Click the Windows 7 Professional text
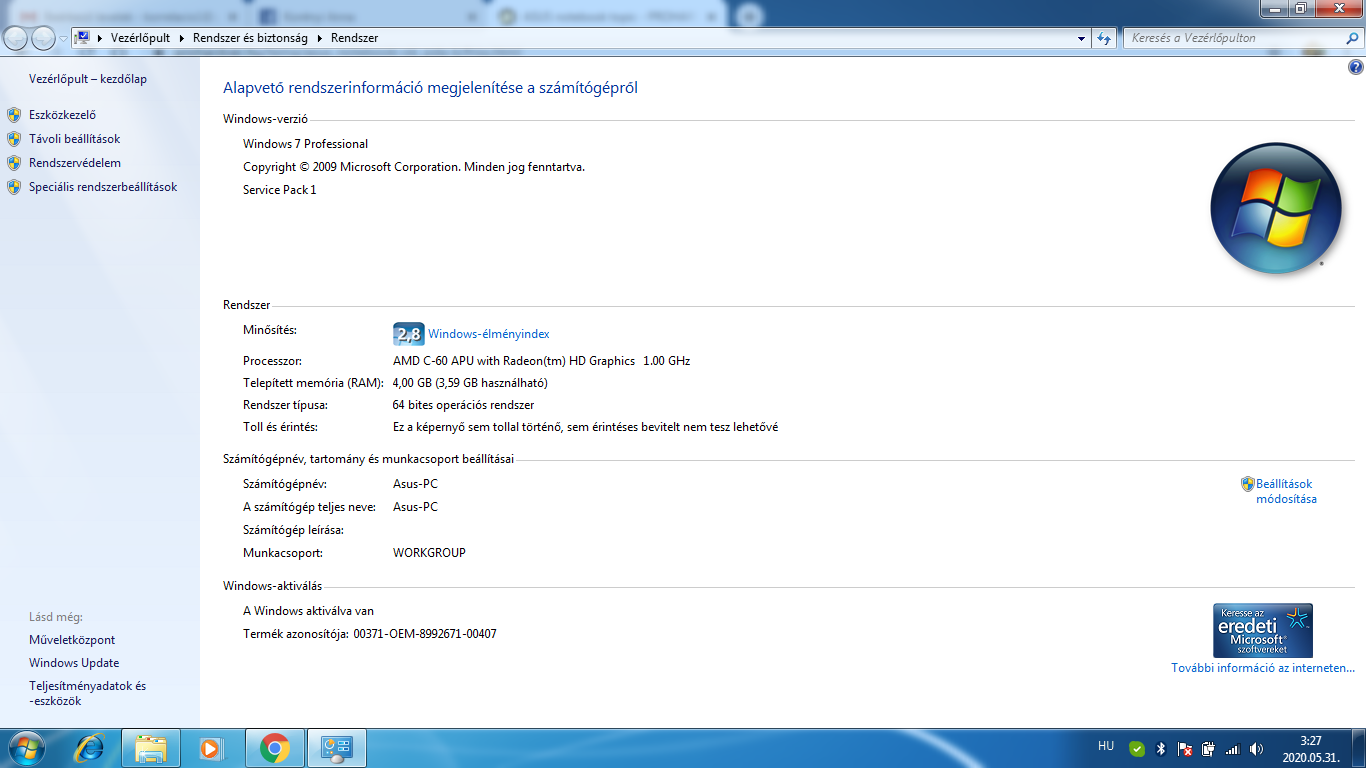 coord(305,144)
